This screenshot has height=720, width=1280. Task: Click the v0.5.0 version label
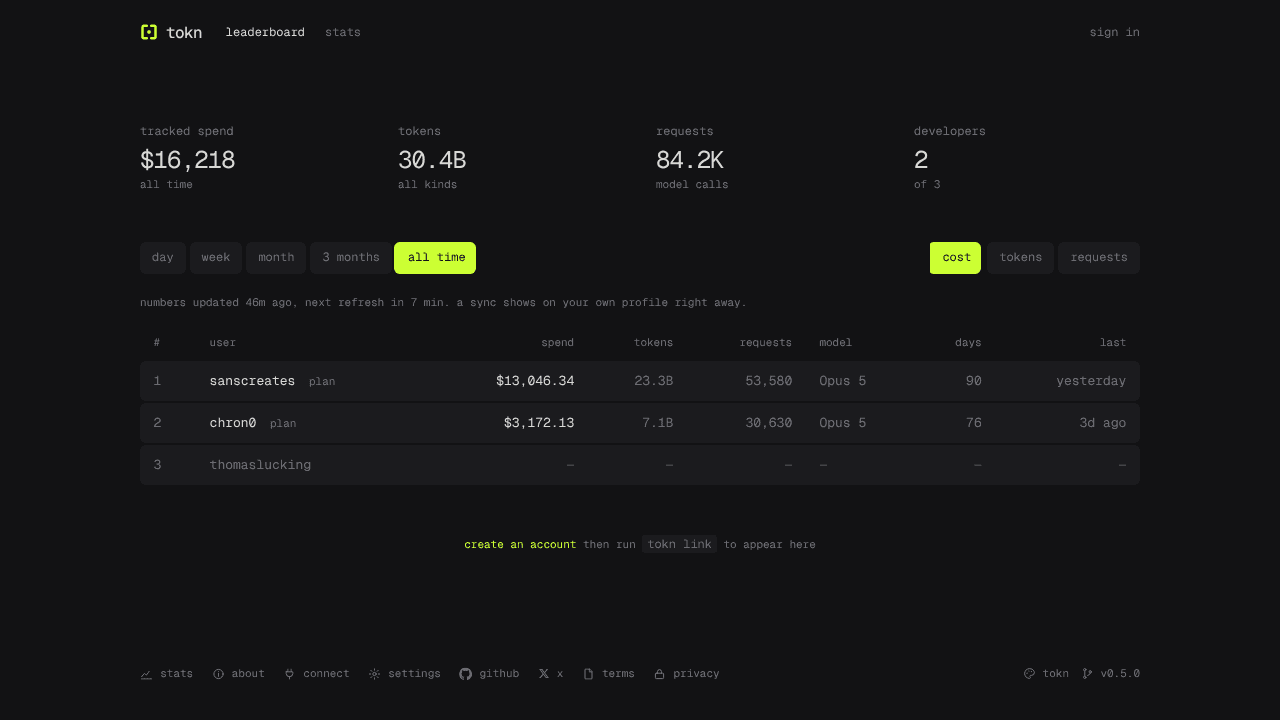pyautogui.click(x=1120, y=674)
